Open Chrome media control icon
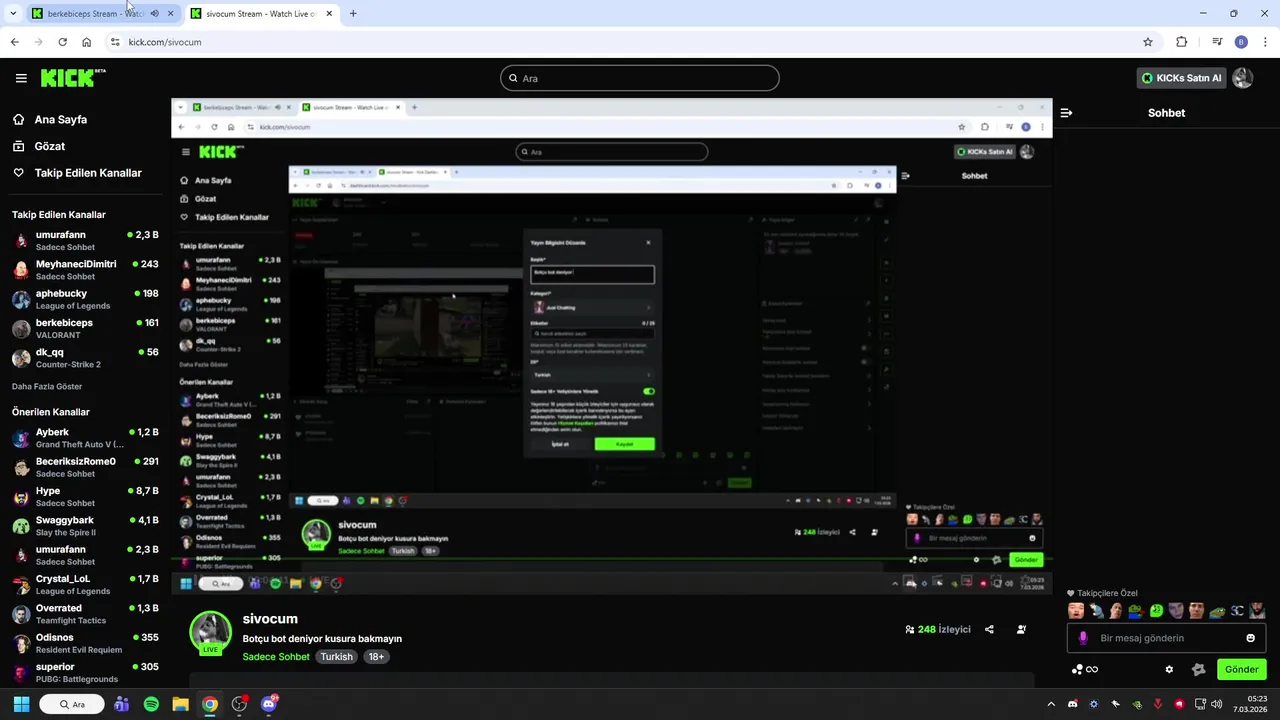1280x720 pixels. 1217,42
